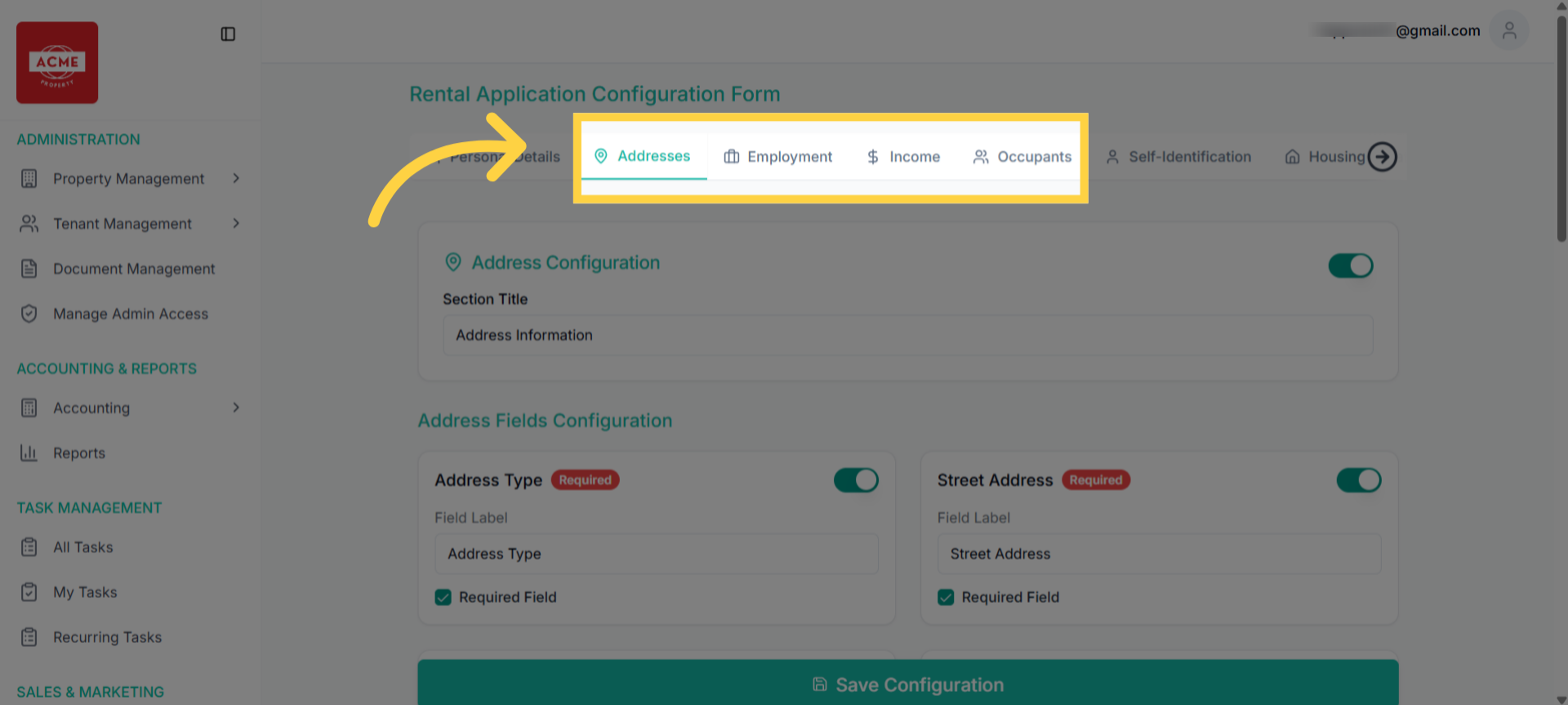This screenshot has height=705, width=1568.
Task: Collapse the sidebar panel icon
Action: (x=228, y=34)
